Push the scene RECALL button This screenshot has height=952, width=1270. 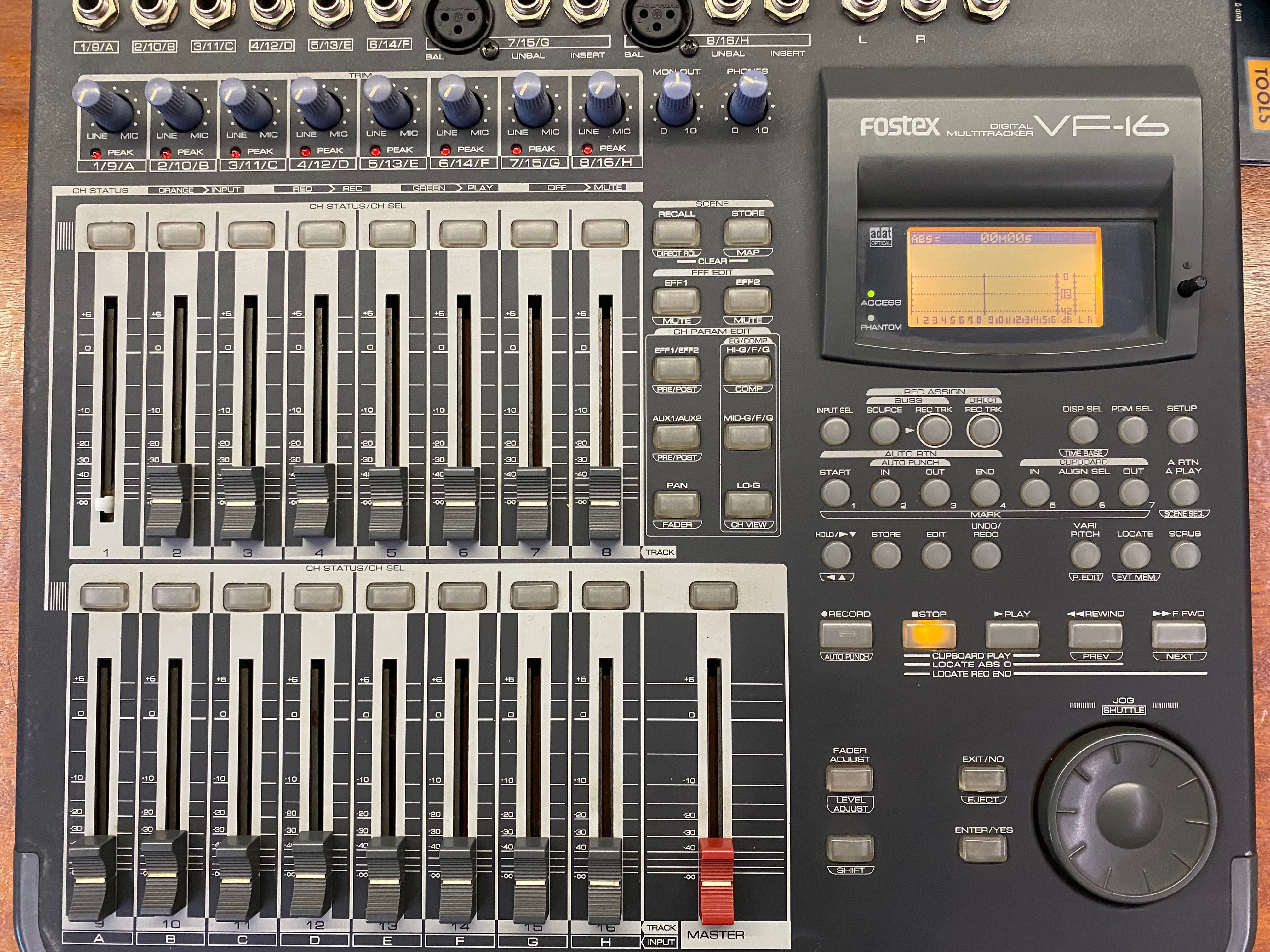[x=676, y=233]
